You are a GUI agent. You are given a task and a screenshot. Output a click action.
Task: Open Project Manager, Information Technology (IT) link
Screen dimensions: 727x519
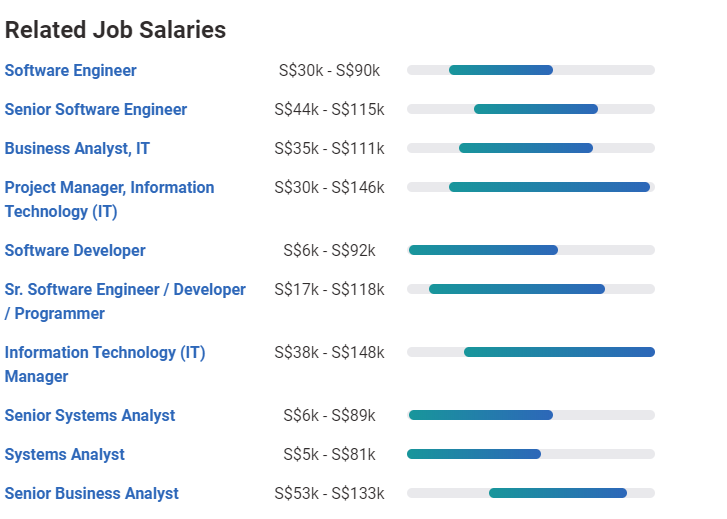(109, 188)
